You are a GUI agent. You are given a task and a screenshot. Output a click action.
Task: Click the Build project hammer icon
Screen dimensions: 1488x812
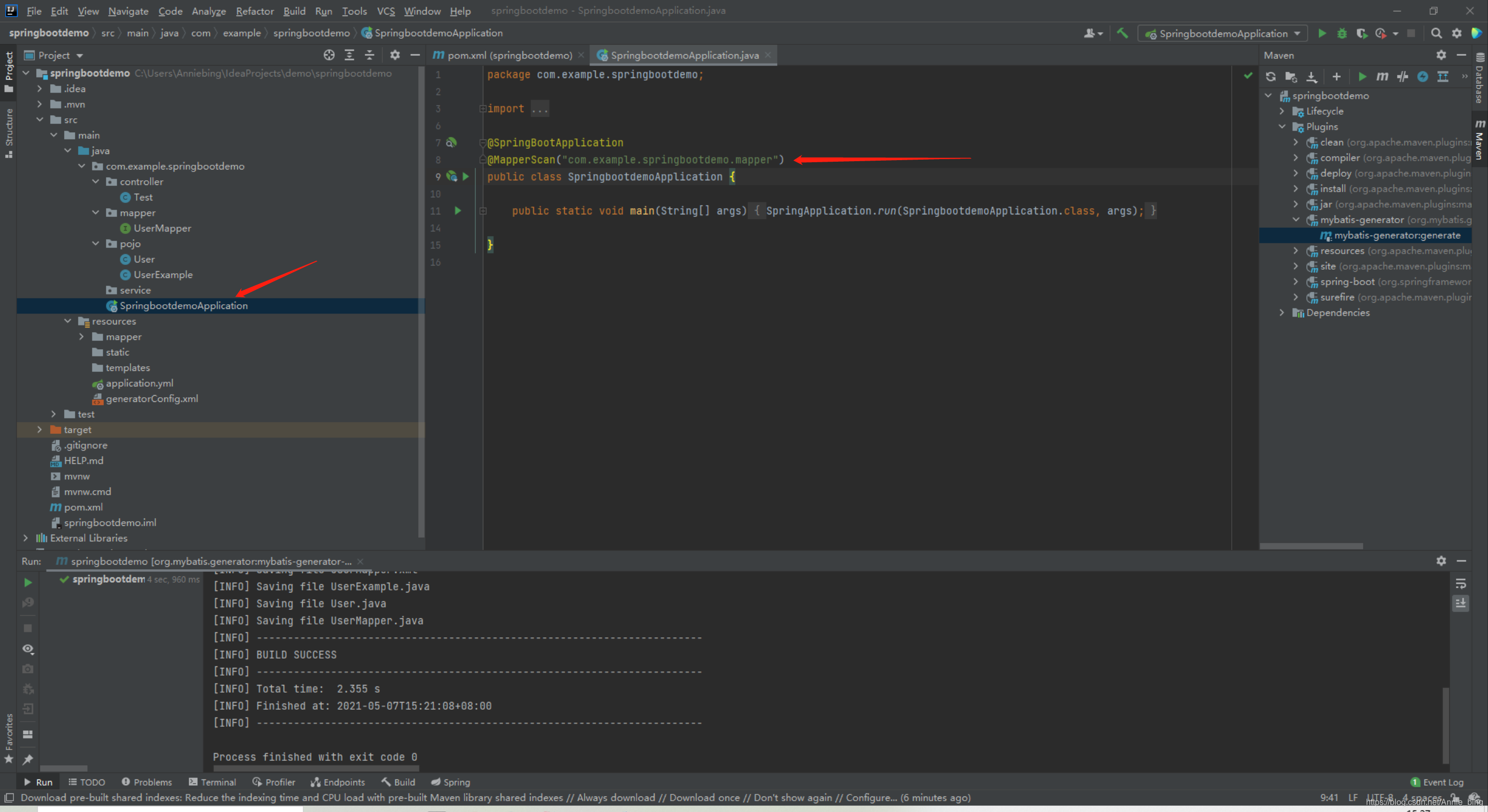(1122, 33)
